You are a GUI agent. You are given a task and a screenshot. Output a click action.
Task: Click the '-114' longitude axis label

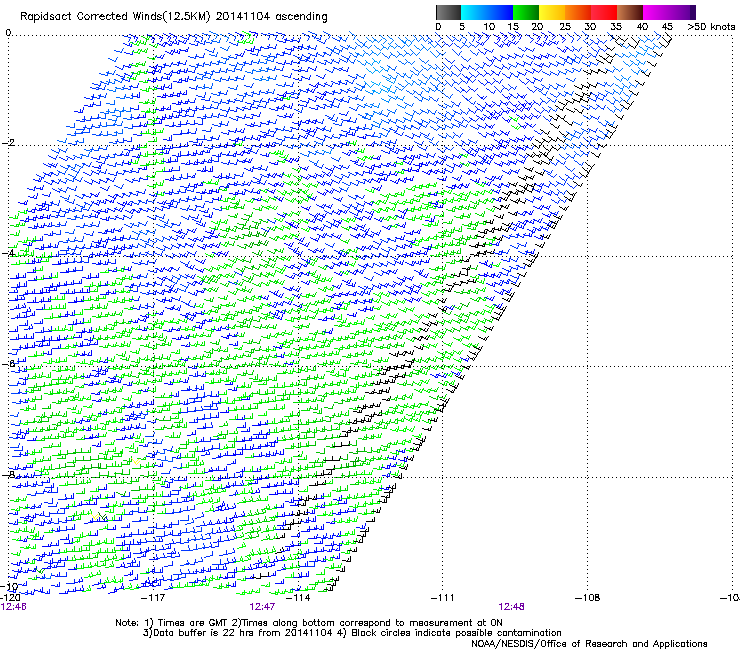(x=298, y=598)
